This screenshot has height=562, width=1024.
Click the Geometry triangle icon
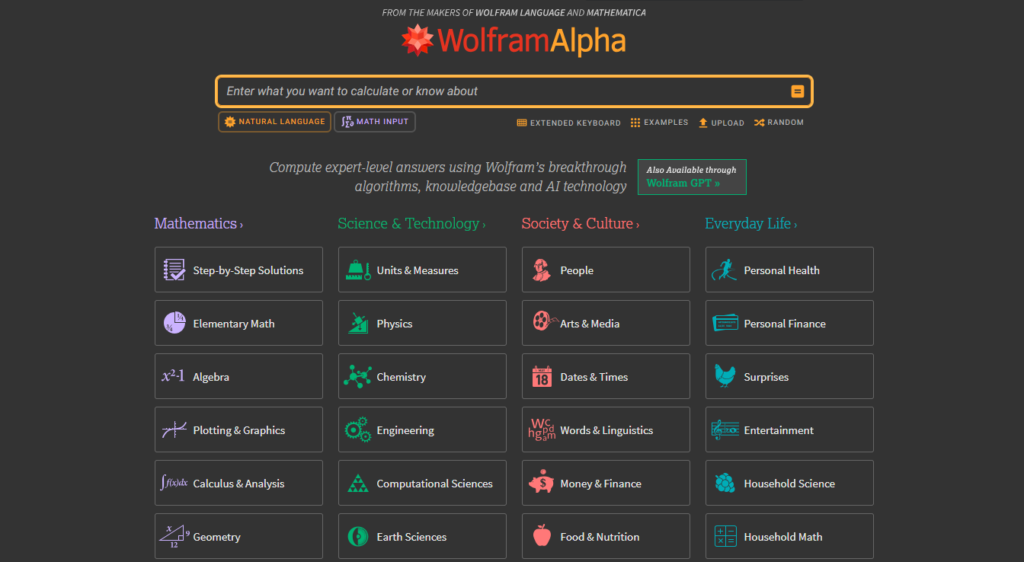click(174, 537)
